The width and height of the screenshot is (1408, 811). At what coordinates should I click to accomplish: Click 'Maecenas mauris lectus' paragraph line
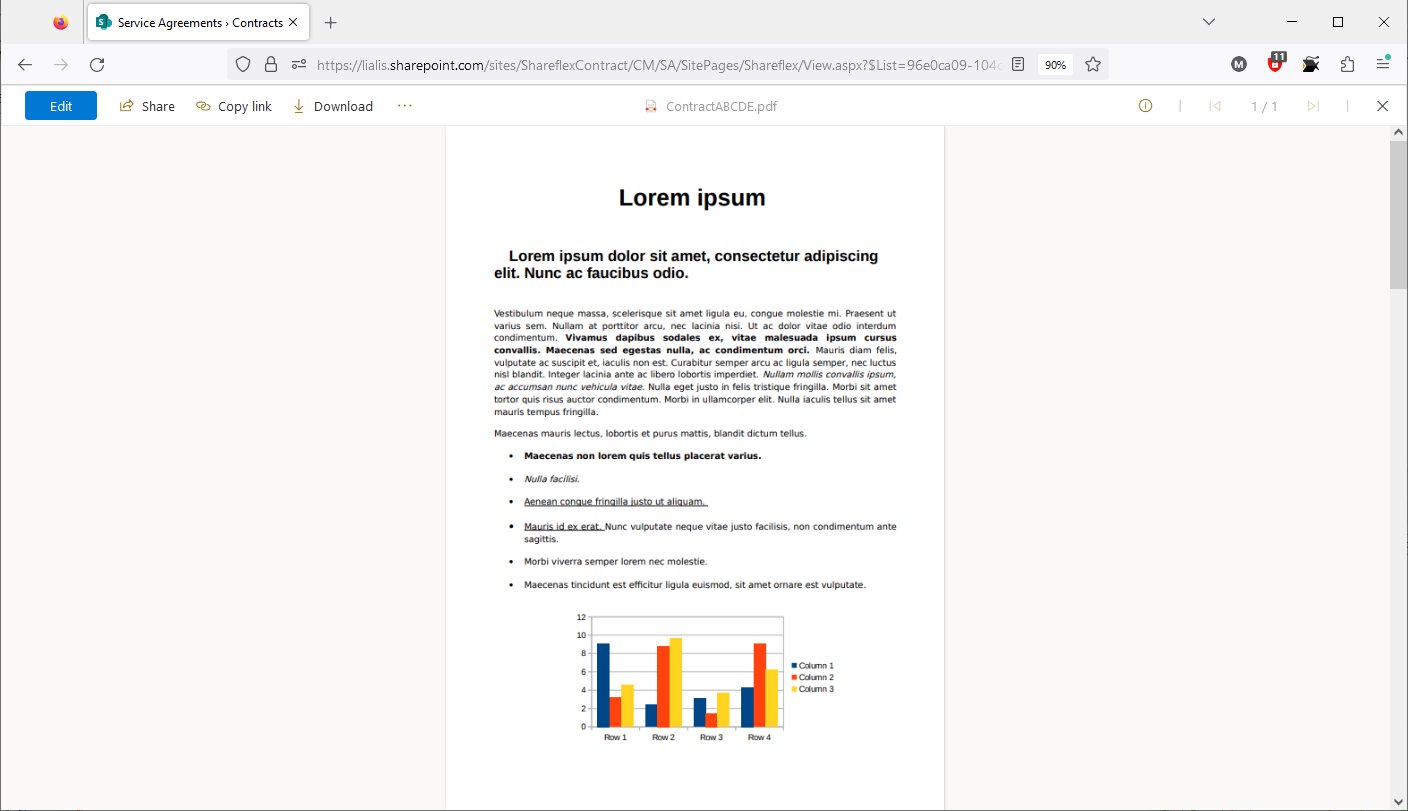tap(650, 434)
